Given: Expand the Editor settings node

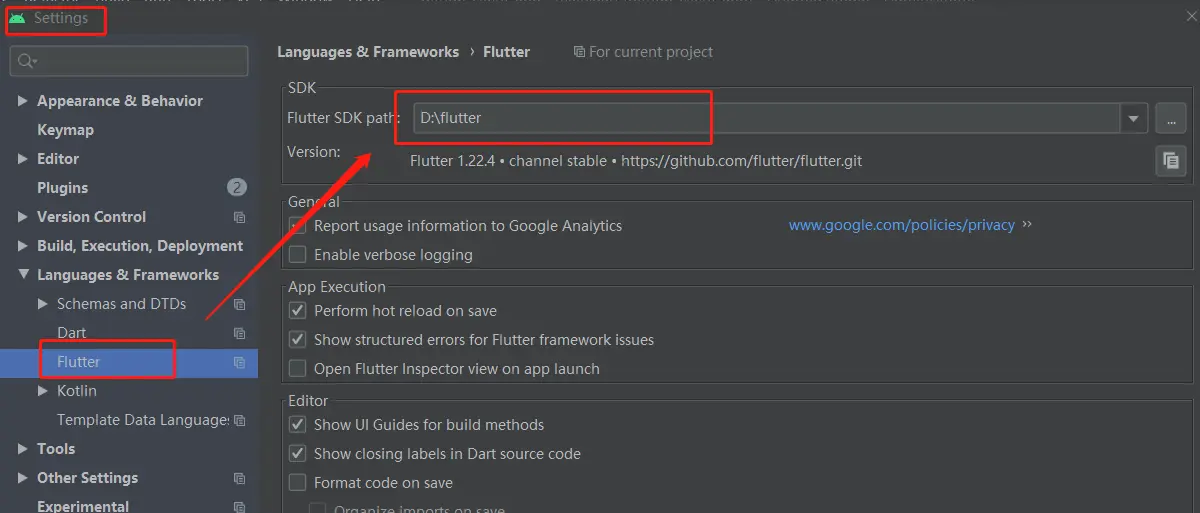Looking at the screenshot, I should coord(23,159).
